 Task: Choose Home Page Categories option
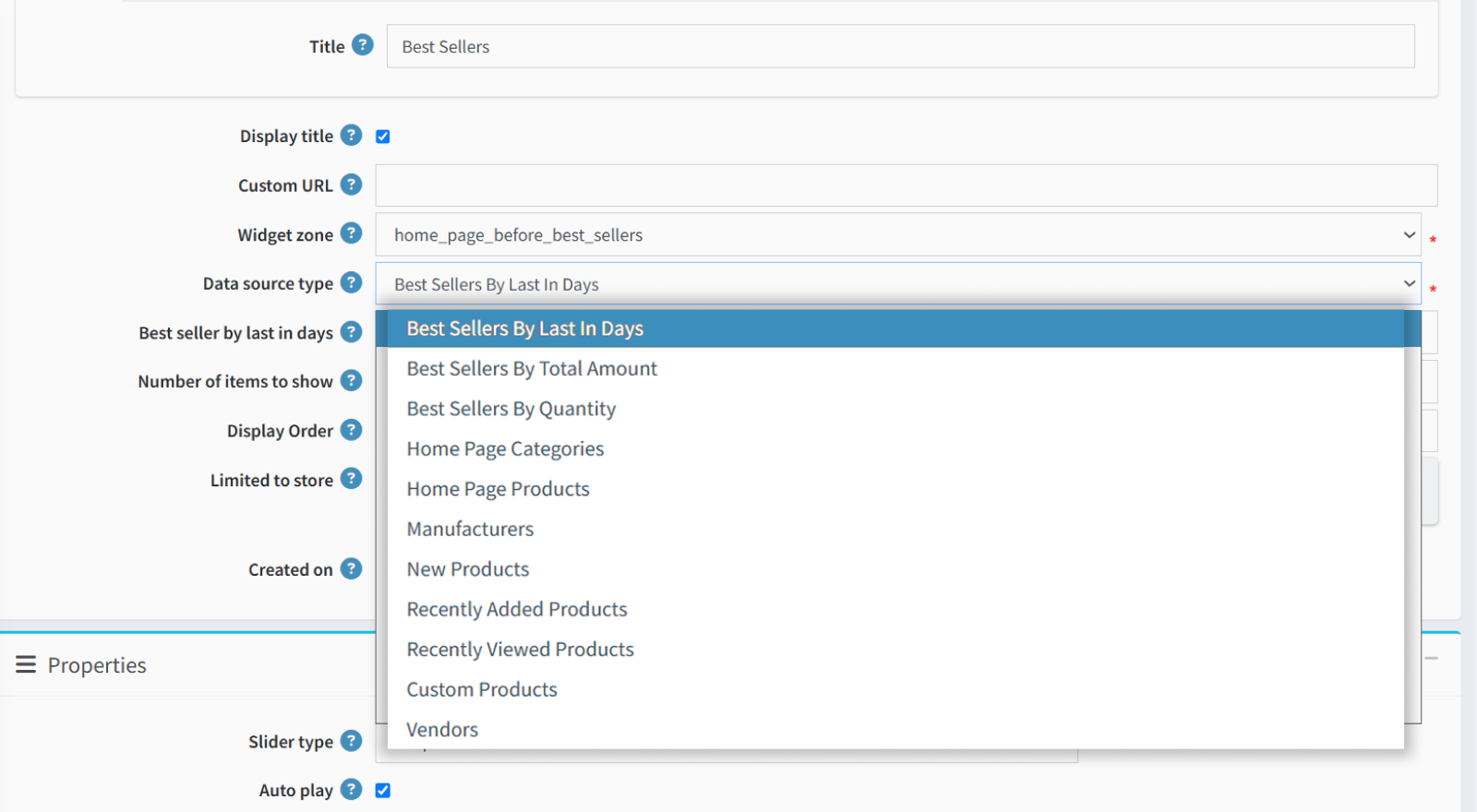pos(895,449)
